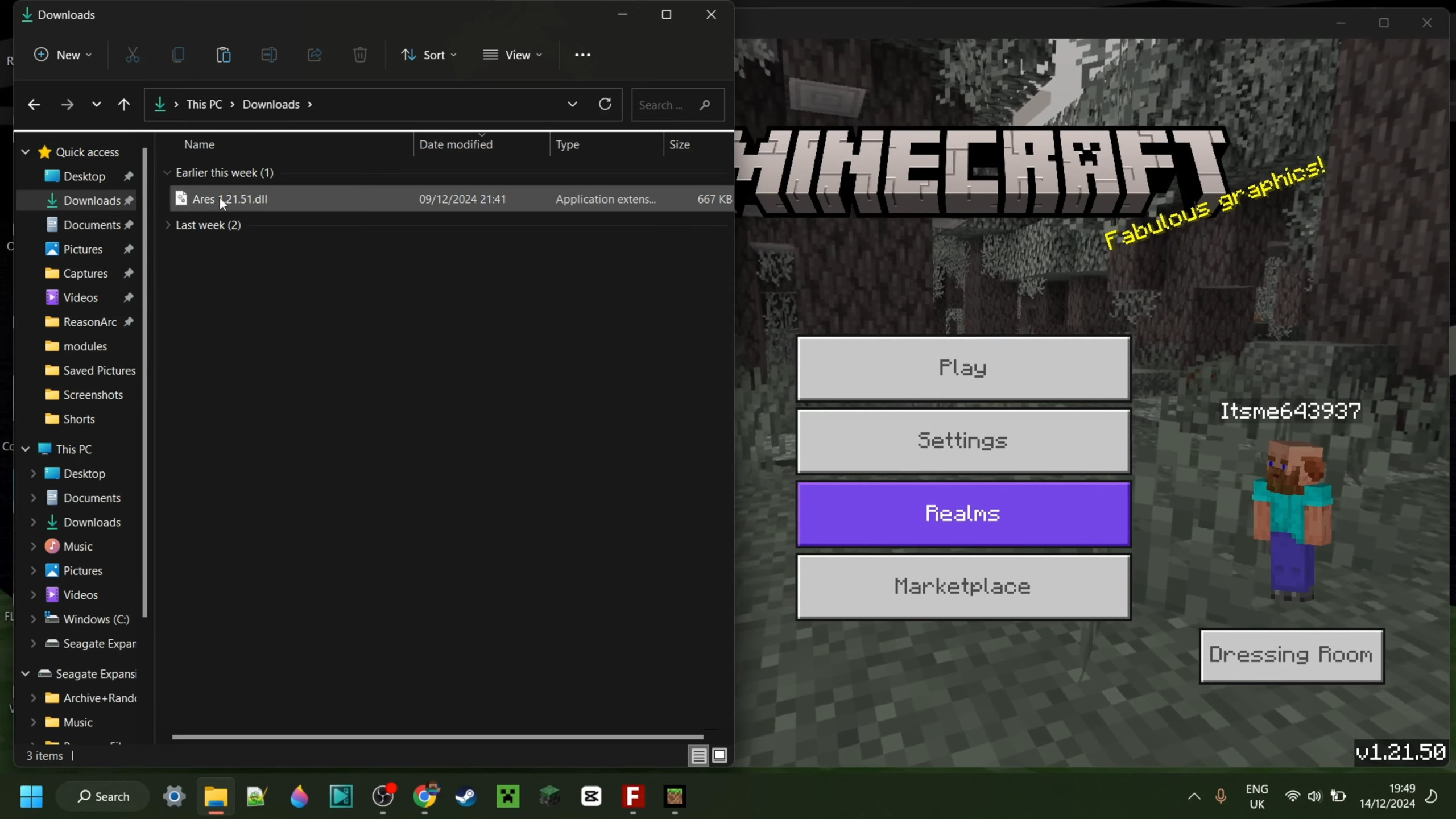Click the Paste clipboard icon

[224, 55]
